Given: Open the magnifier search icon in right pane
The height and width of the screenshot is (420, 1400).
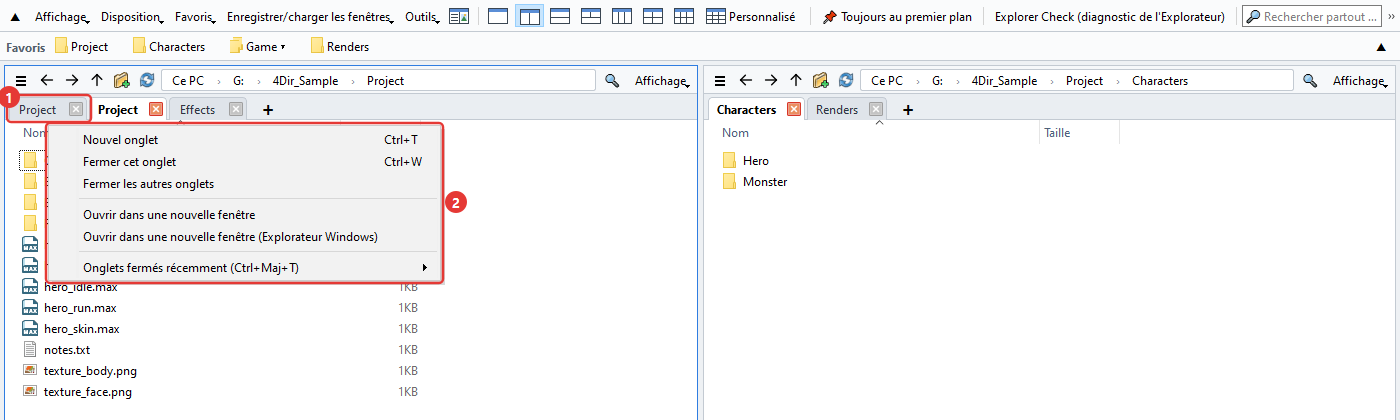Looking at the screenshot, I should [x=1310, y=81].
